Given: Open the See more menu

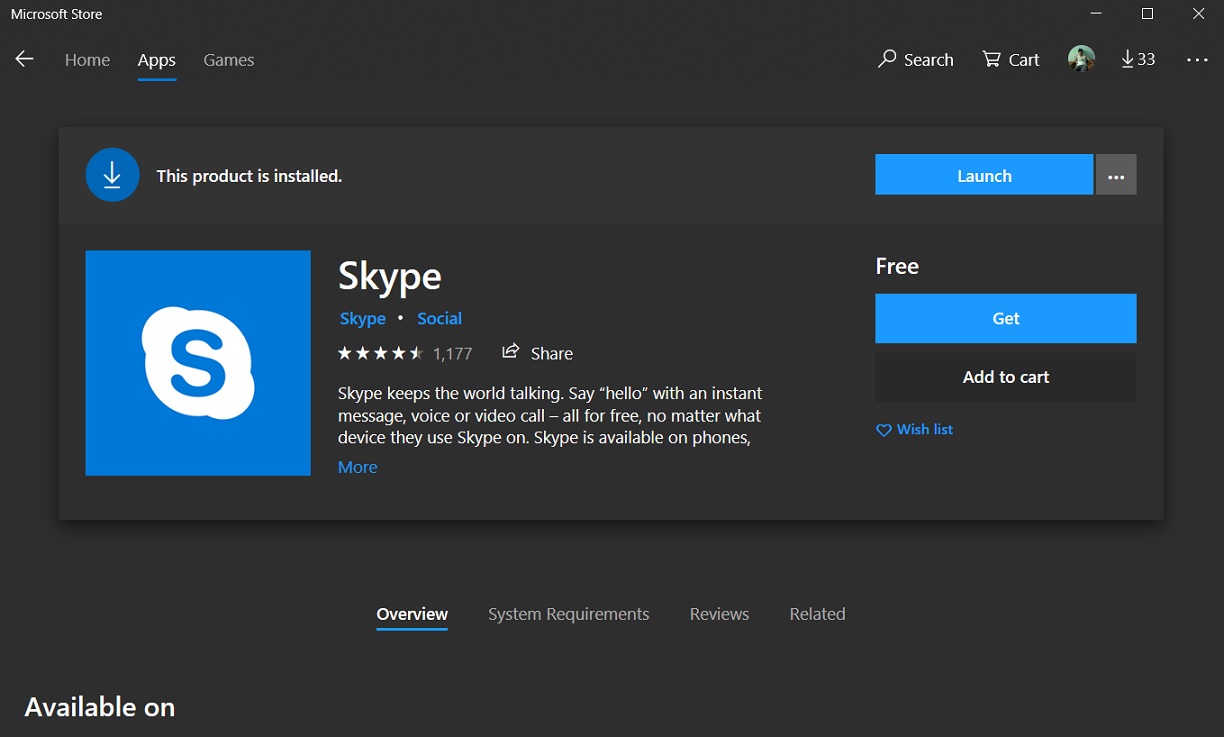Looking at the screenshot, I should [x=1196, y=59].
